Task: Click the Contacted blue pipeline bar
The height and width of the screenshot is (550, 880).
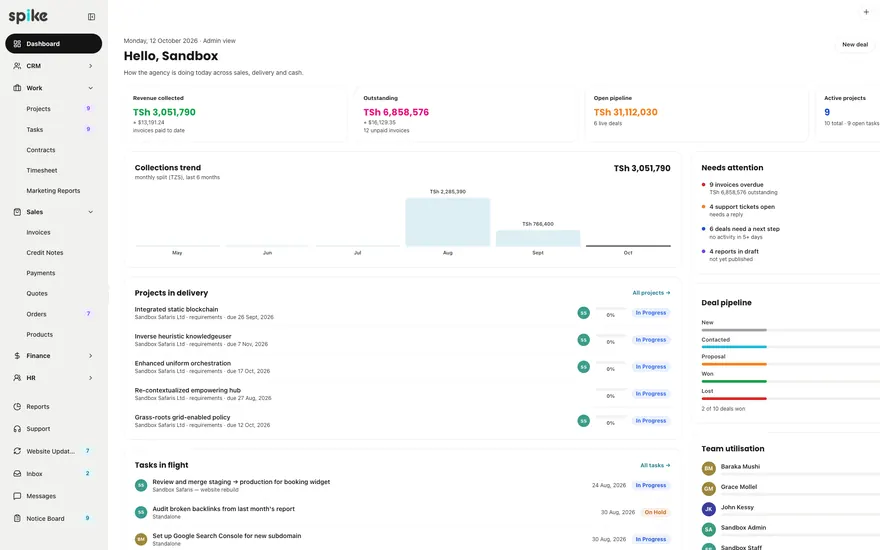Action: [734, 347]
